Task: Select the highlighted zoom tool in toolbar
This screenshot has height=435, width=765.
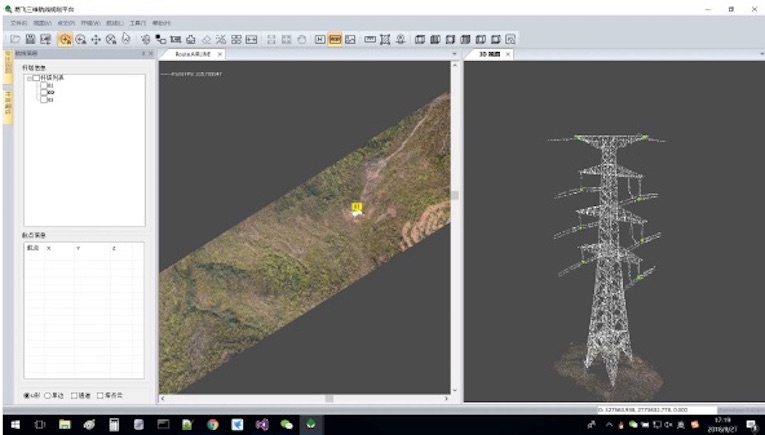Action: [x=64, y=39]
